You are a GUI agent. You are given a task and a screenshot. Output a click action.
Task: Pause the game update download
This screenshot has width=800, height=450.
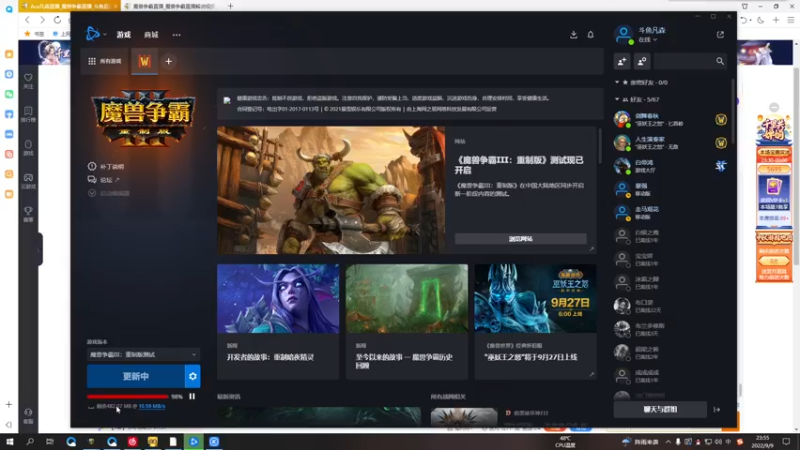click(x=192, y=396)
